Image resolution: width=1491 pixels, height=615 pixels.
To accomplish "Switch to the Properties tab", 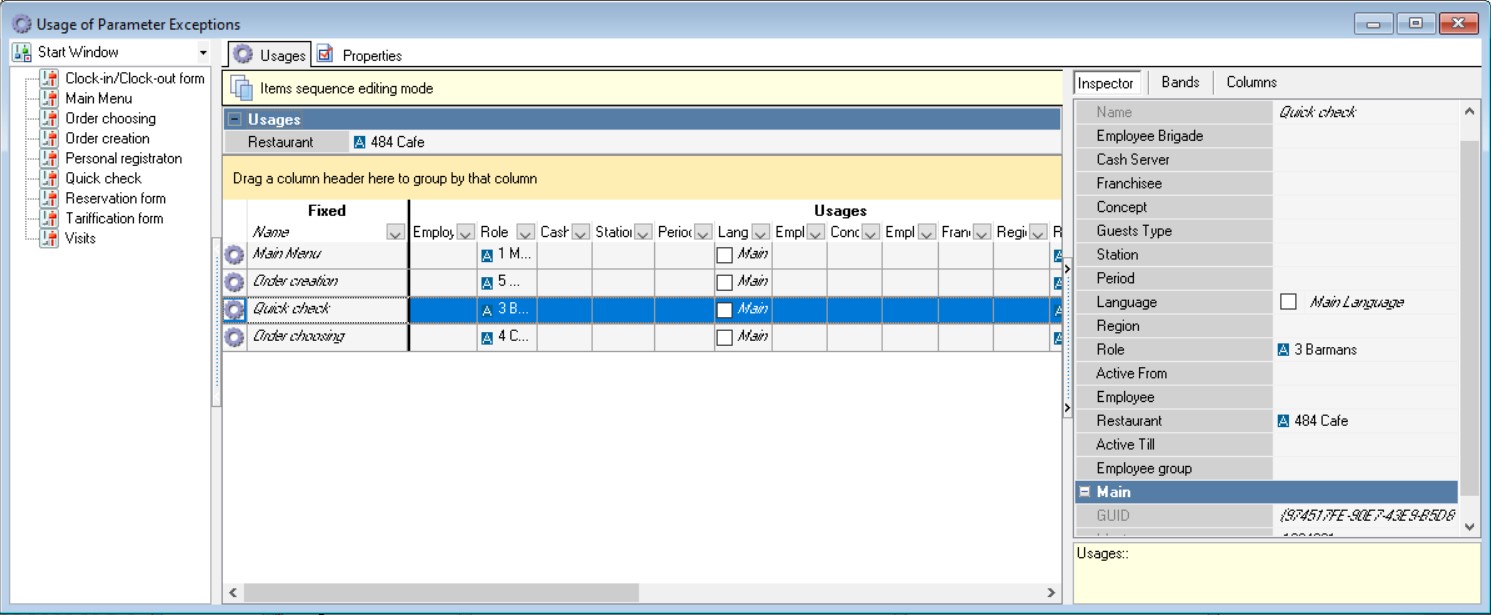I will point(360,55).
